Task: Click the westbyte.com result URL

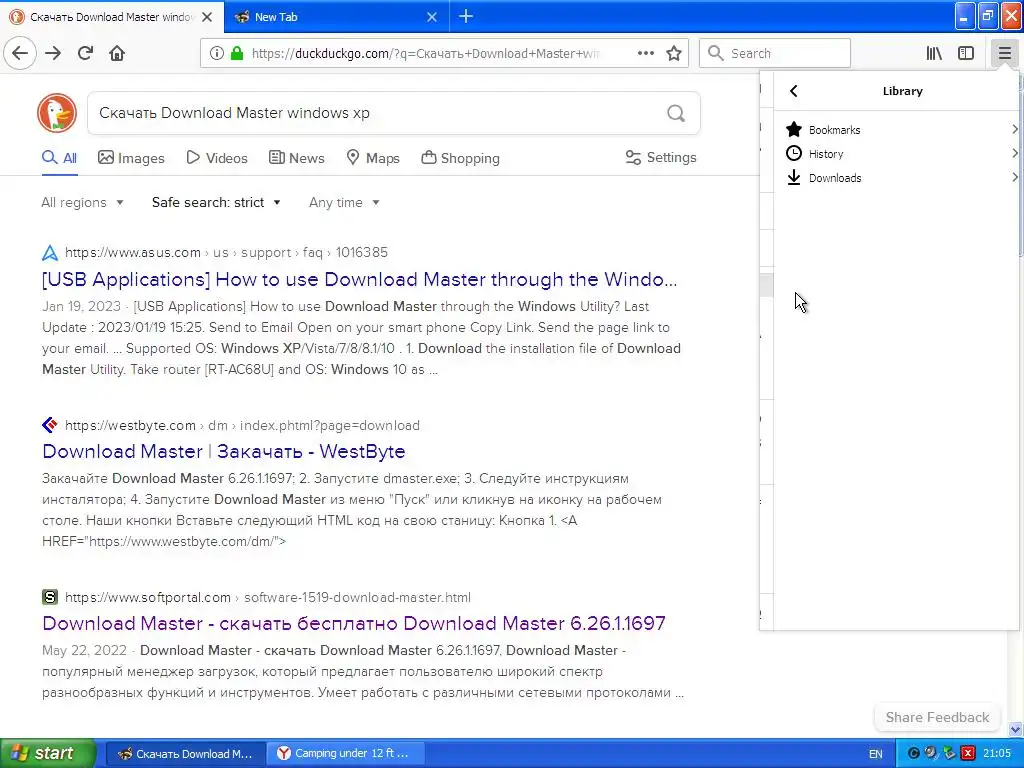Action: point(242,425)
